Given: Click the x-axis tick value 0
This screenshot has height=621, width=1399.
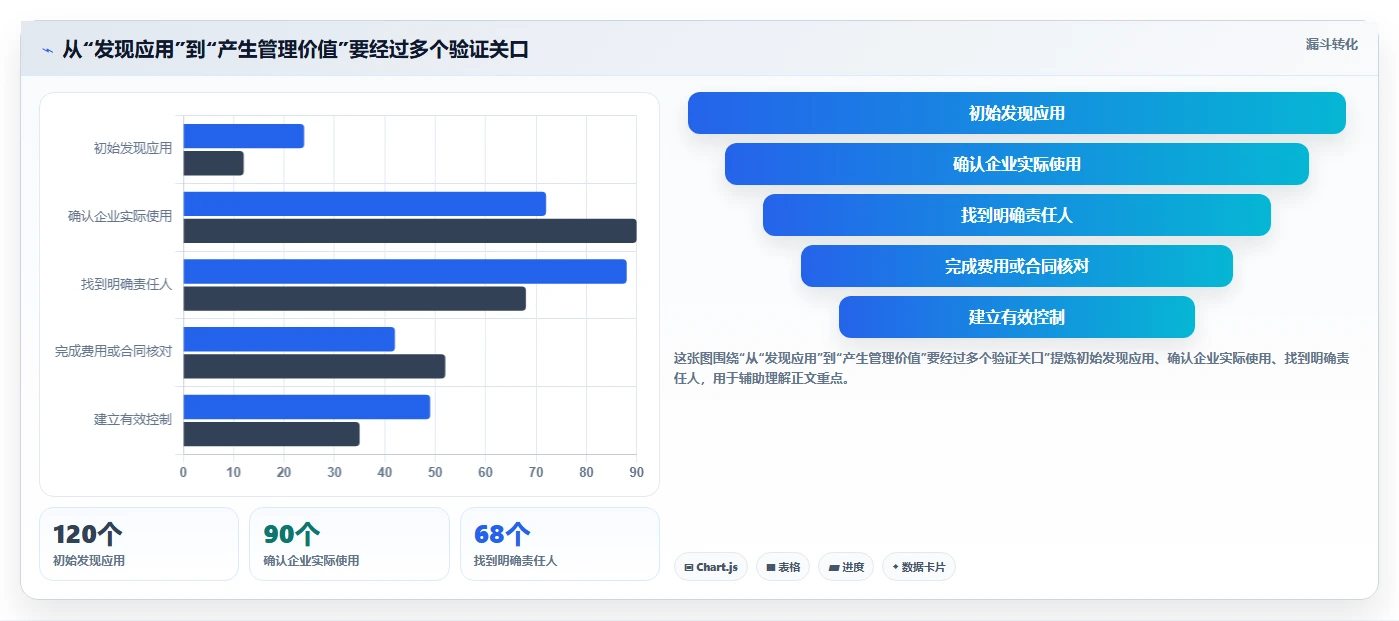Looking at the screenshot, I should tap(183, 472).
